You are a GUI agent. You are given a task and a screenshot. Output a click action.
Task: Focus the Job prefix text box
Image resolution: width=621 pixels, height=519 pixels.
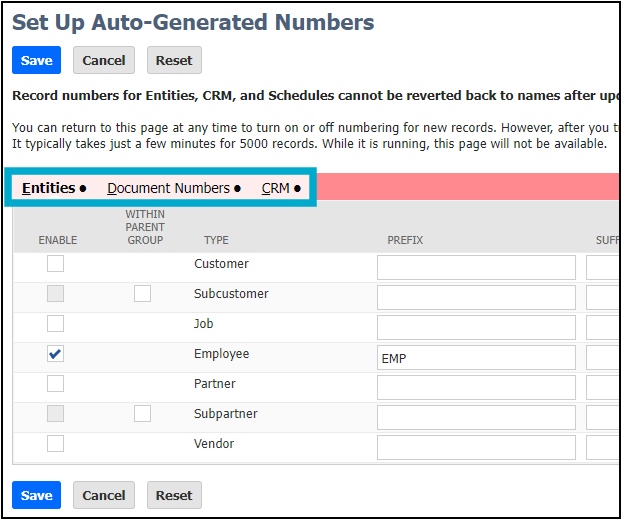pyautogui.click(x=476, y=327)
